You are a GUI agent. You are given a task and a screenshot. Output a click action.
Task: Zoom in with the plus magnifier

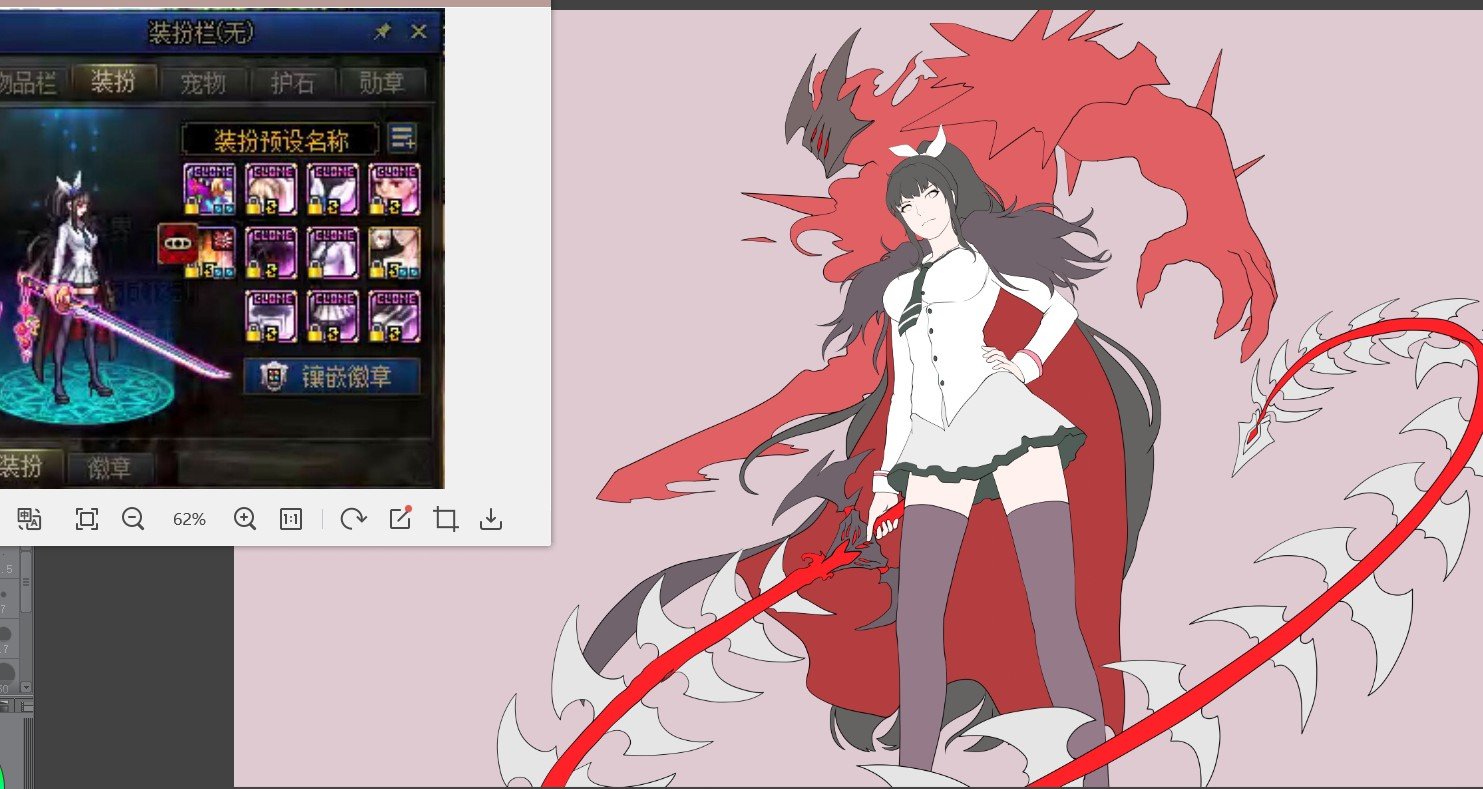point(245,519)
